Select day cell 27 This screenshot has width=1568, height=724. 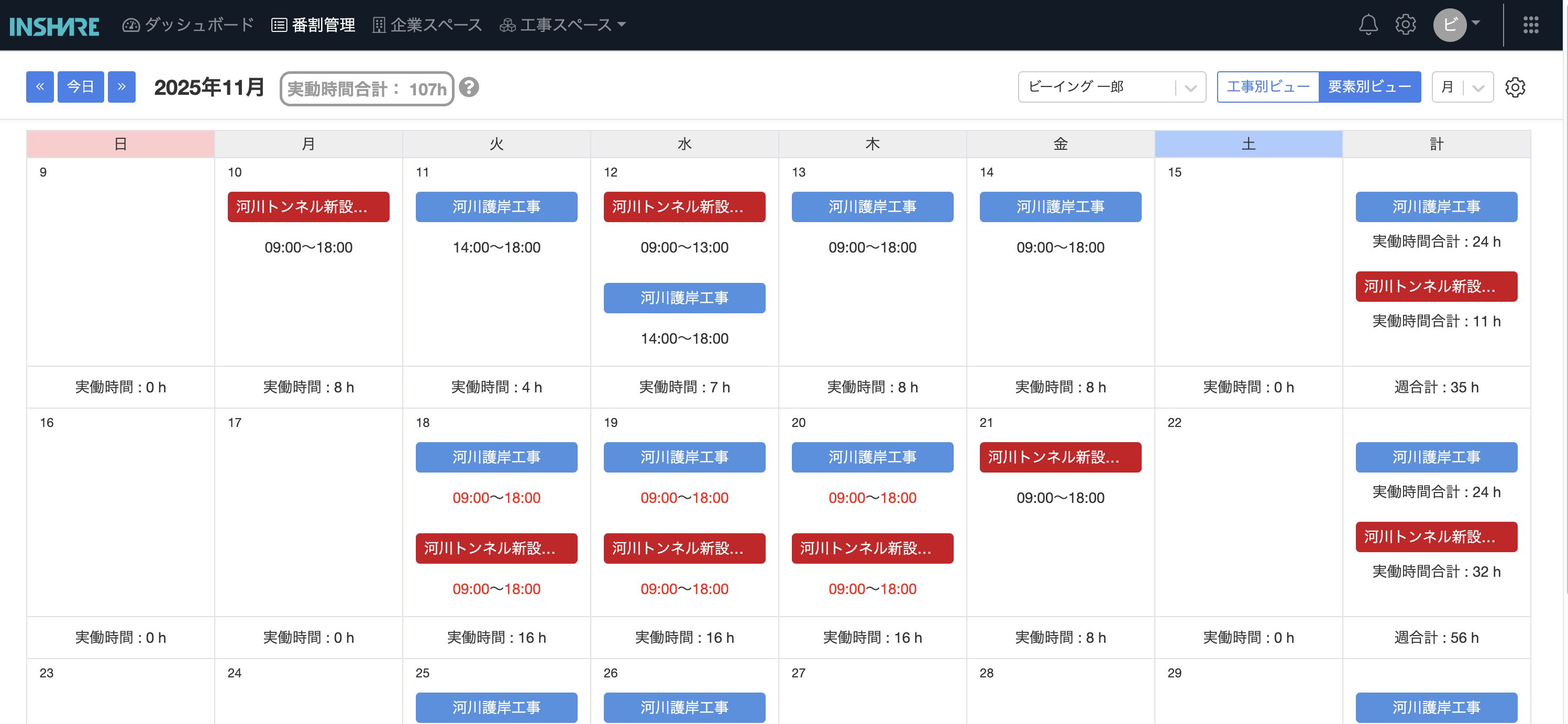coord(873,692)
